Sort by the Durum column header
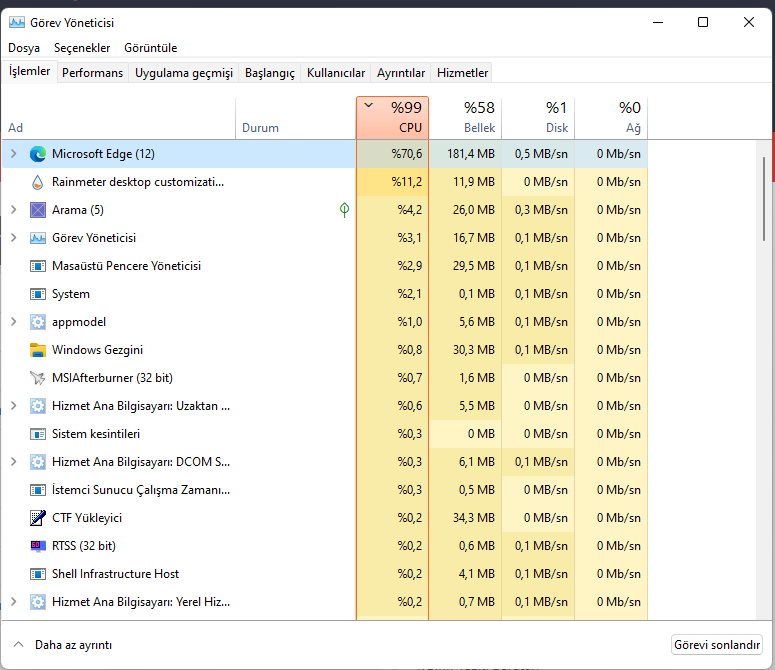775x670 pixels. pos(296,118)
